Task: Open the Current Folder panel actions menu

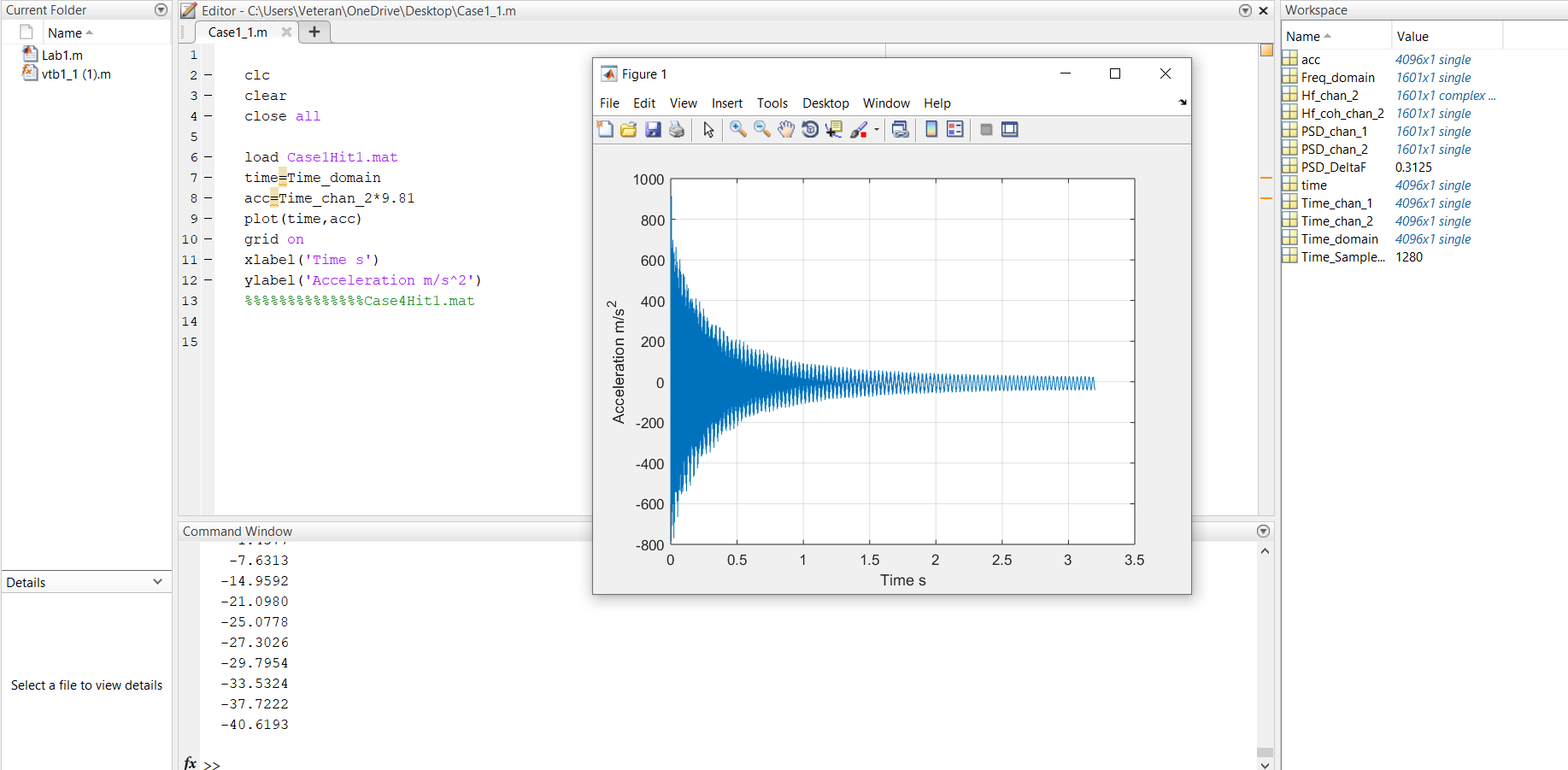Action: click(x=160, y=9)
